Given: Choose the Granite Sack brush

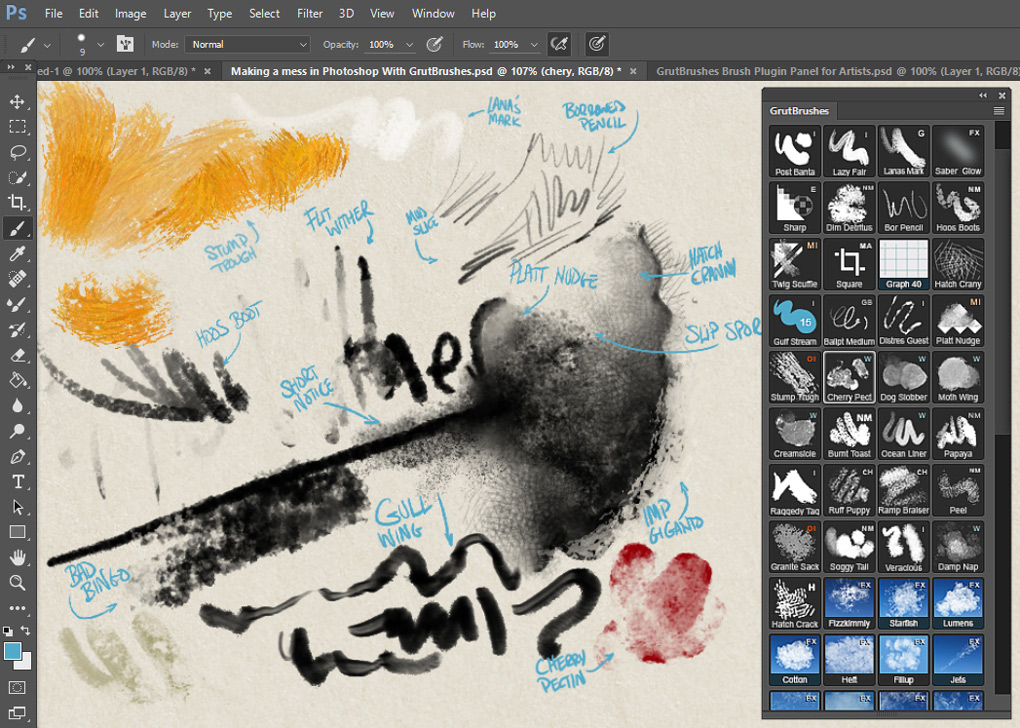Looking at the screenshot, I should click(794, 547).
